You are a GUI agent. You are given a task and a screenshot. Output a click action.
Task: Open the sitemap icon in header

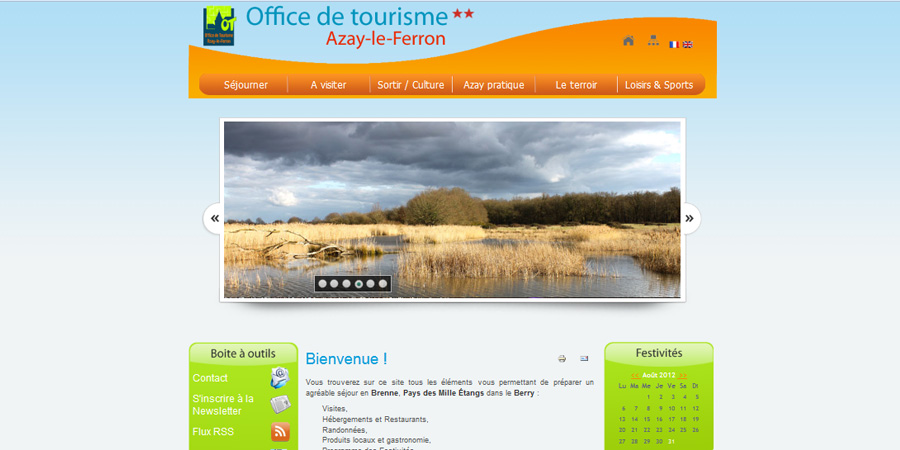click(x=653, y=41)
